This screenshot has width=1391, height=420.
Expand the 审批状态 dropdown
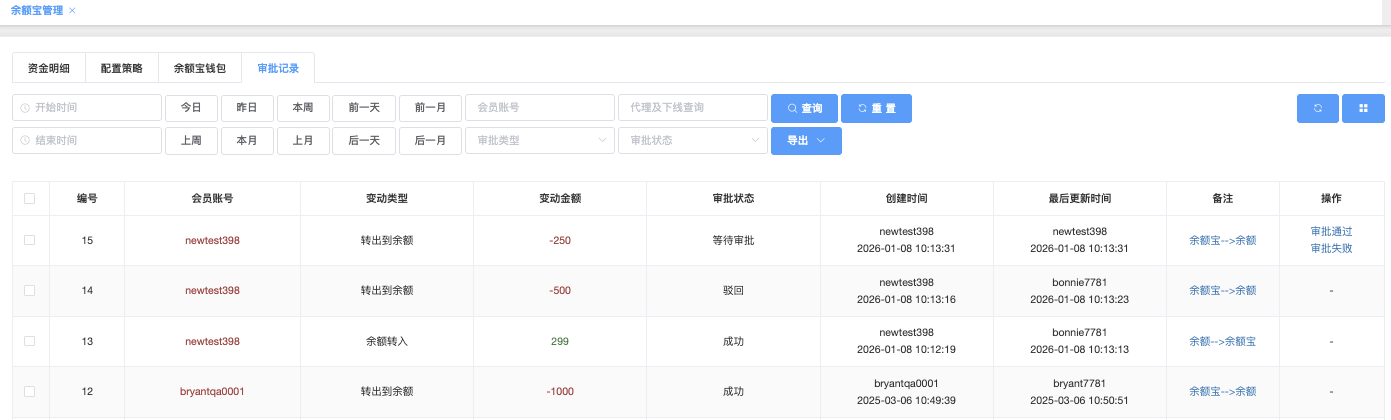(692, 141)
